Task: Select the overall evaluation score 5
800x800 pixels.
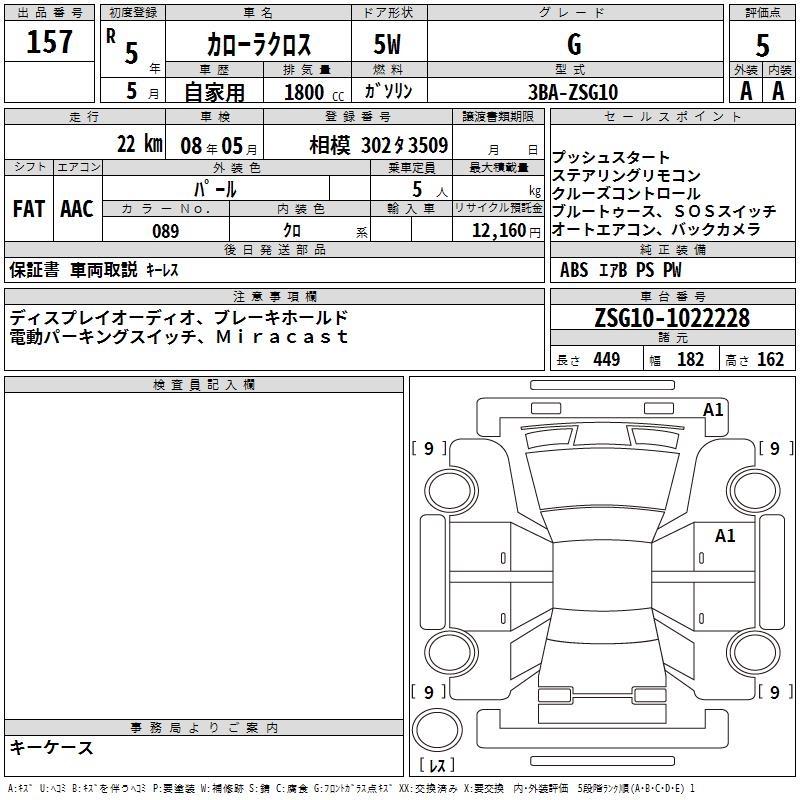Action: pos(762,46)
